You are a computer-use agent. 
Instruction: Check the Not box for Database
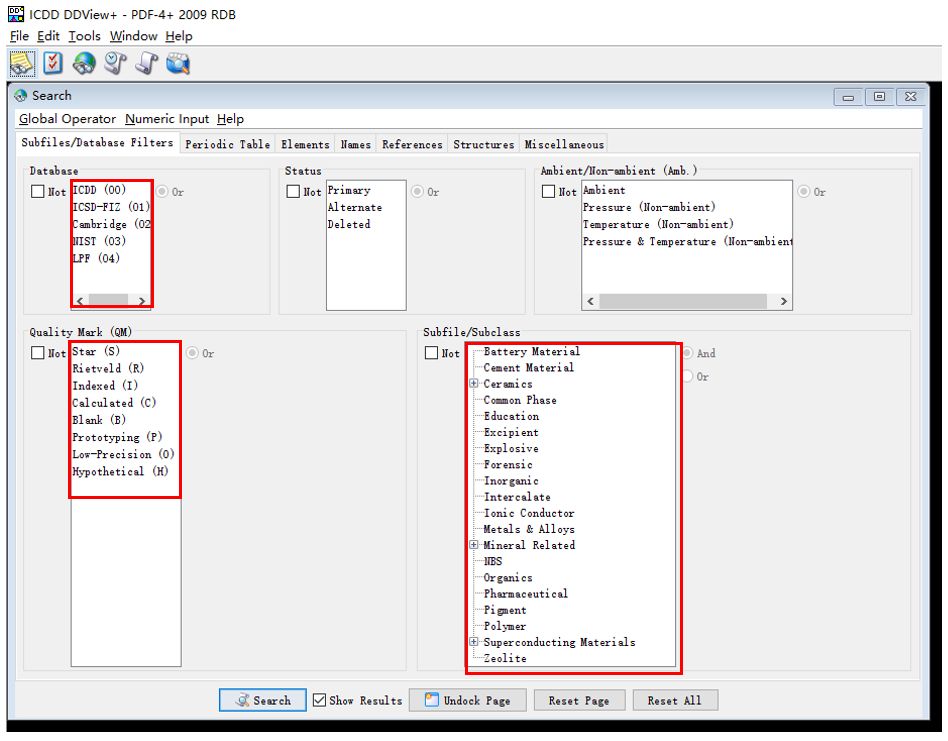point(37,192)
